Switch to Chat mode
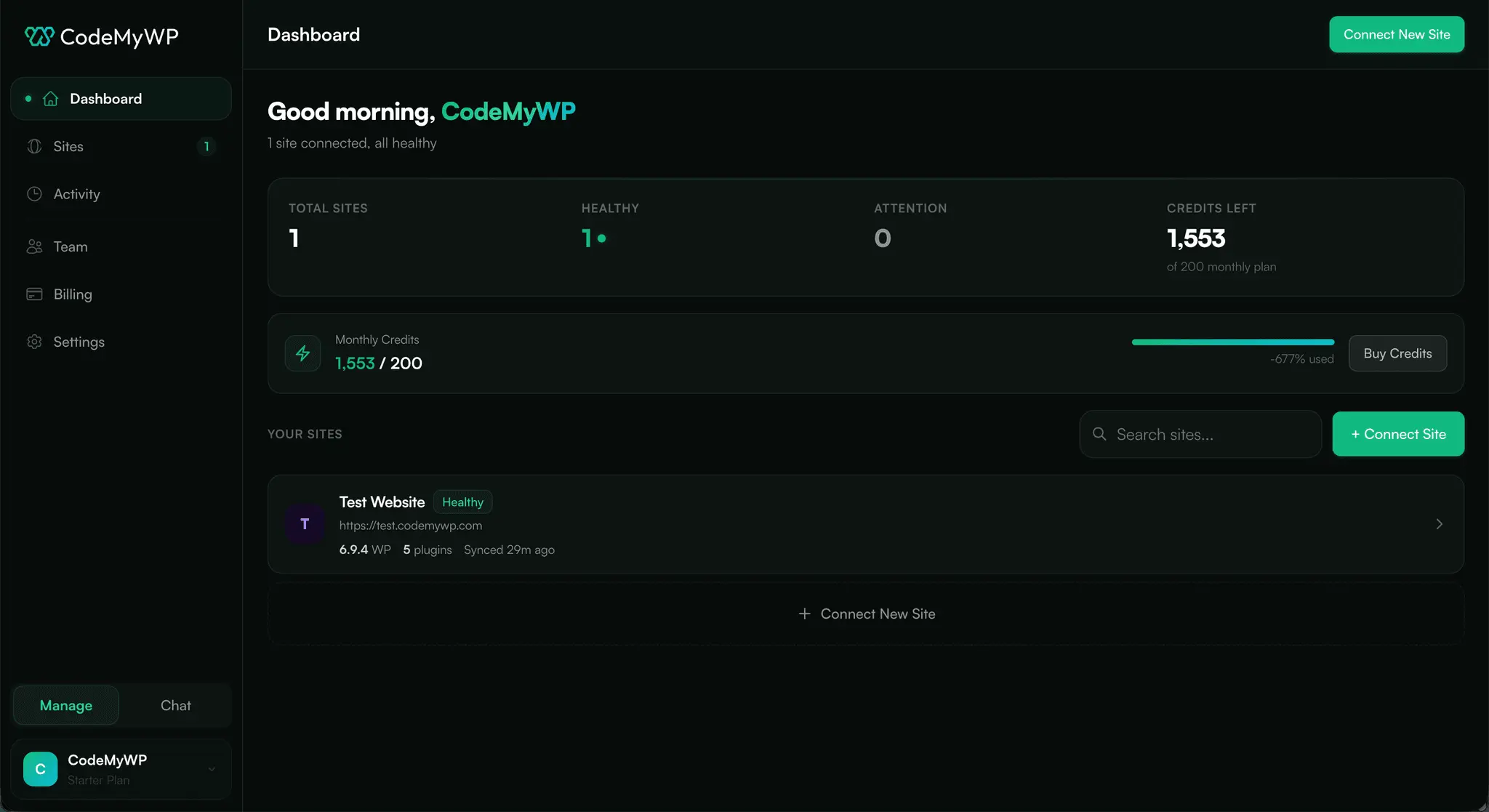 coord(176,705)
